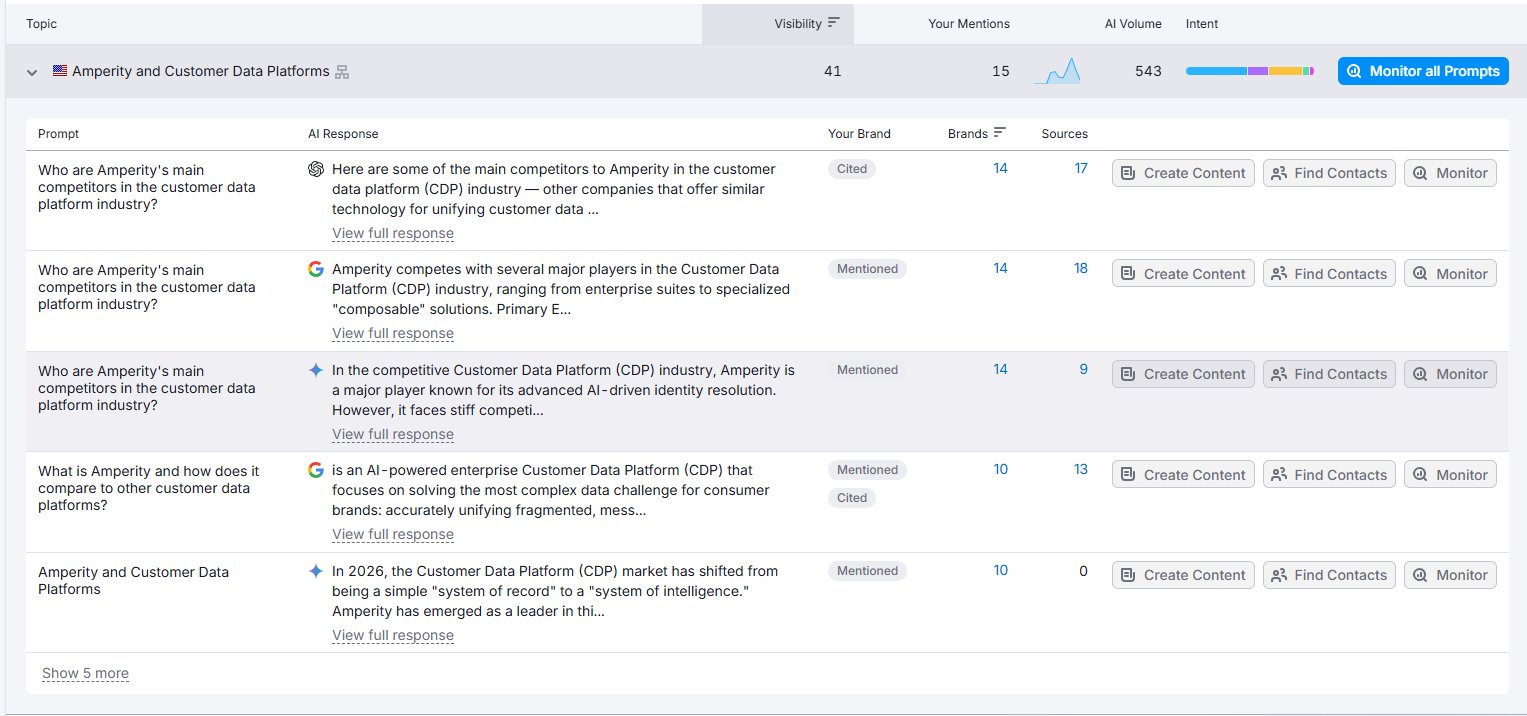The width and height of the screenshot is (1527, 716).
Task: Click the Your Mentions column header
Action: tap(969, 23)
